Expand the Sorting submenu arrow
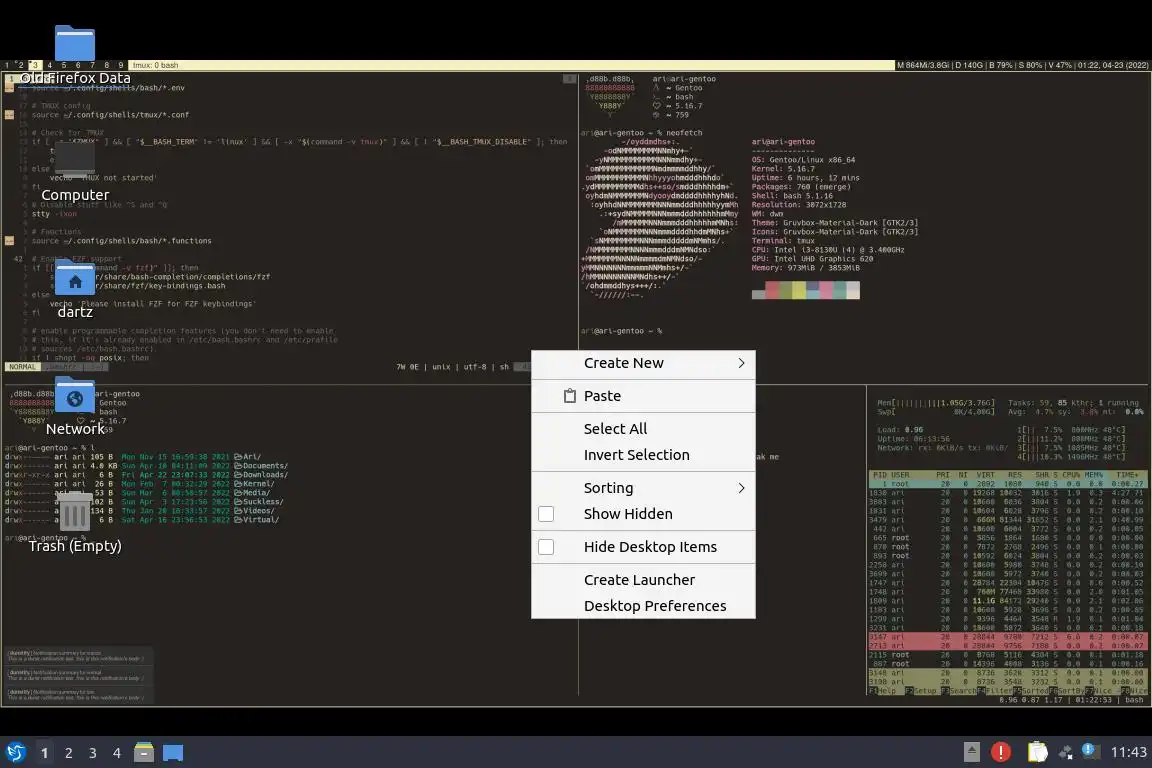Screen dimensions: 1152x768 click(x=741, y=488)
